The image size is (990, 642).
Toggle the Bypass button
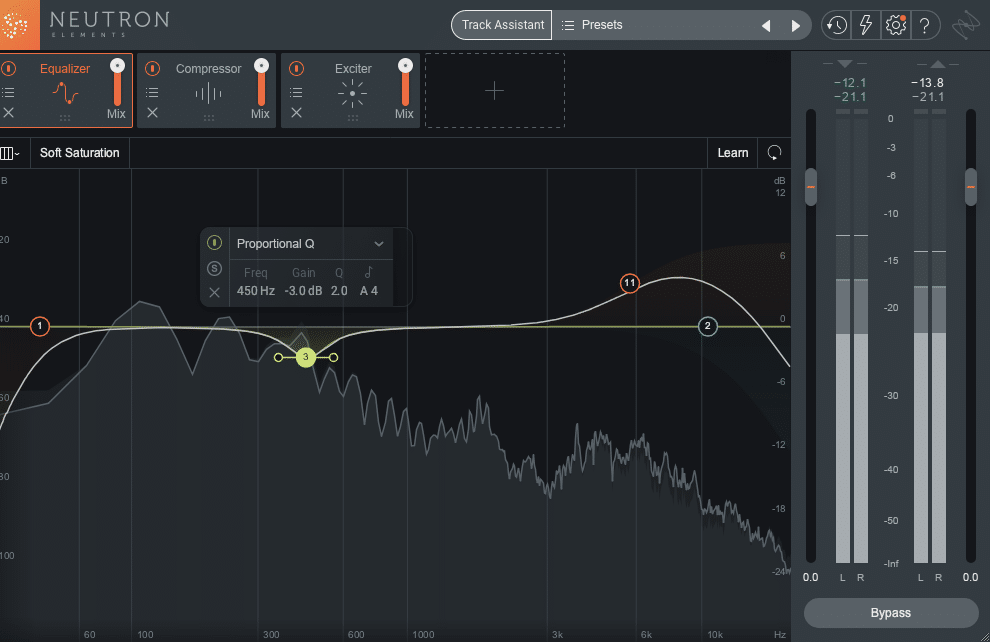pos(891,613)
